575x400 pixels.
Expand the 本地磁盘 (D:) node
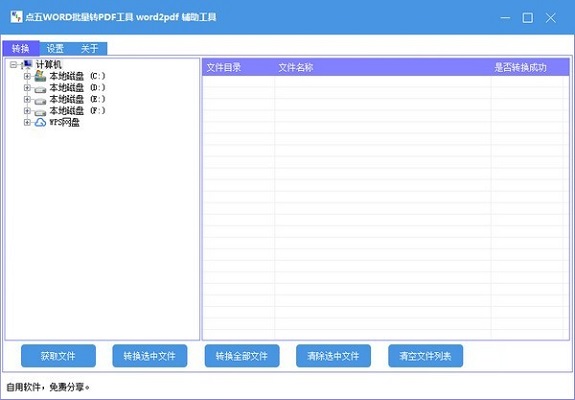(x=27, y=88)
